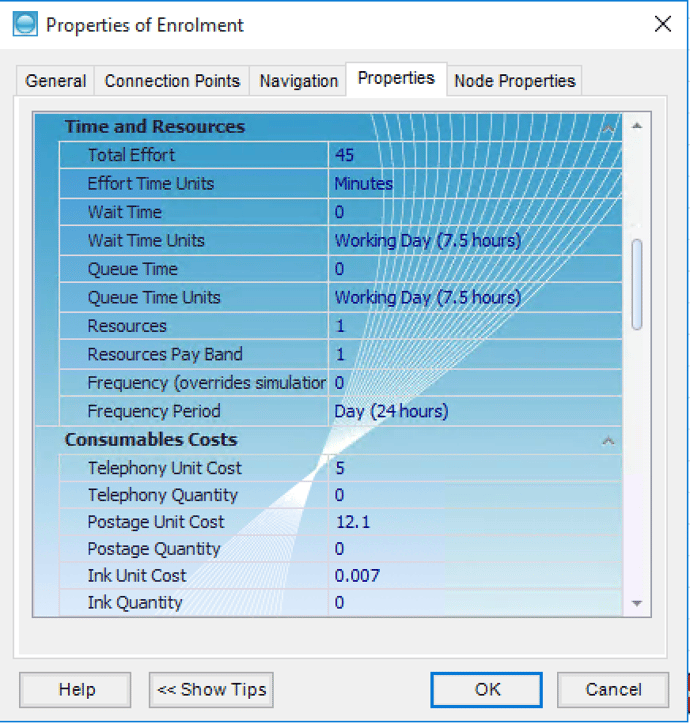The width and height of the screenshot is (690, 724).
Task: Edit the Resources value field
Action: (475, 326)
